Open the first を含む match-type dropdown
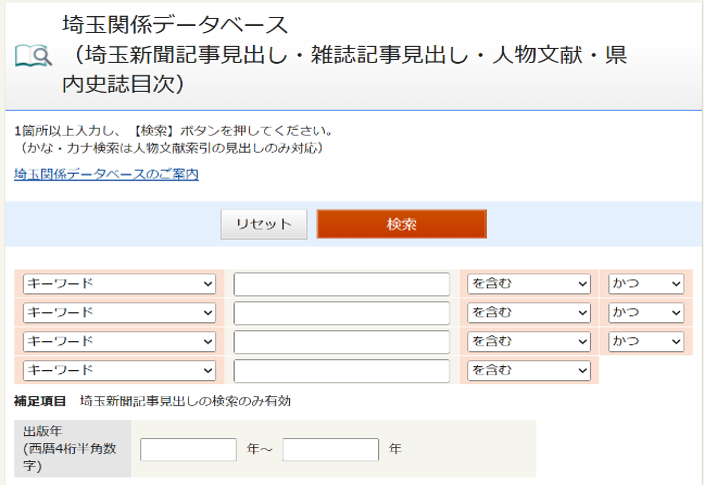 point(529,284)
